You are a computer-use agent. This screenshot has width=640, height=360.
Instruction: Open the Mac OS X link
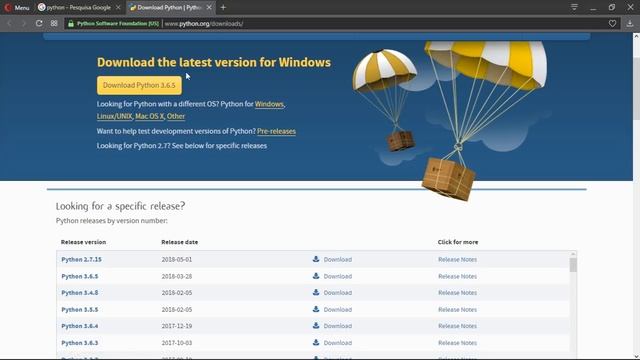click(149, 116)
